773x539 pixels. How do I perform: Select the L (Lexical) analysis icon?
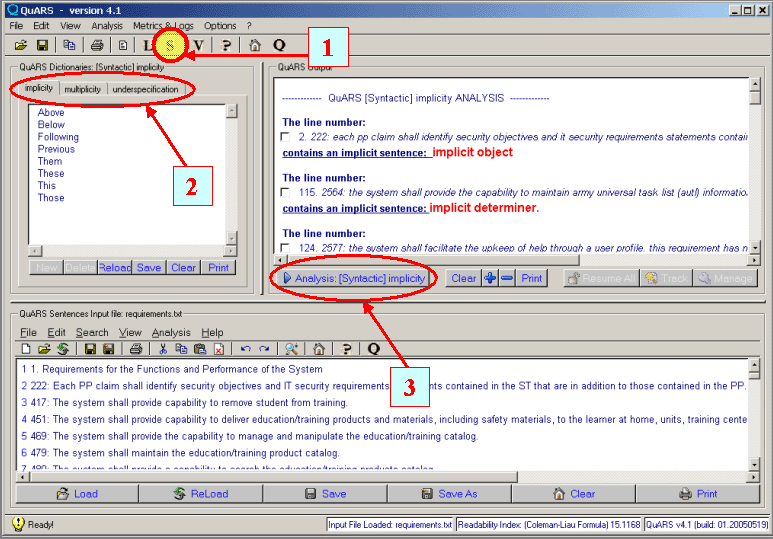coord(147,45)
